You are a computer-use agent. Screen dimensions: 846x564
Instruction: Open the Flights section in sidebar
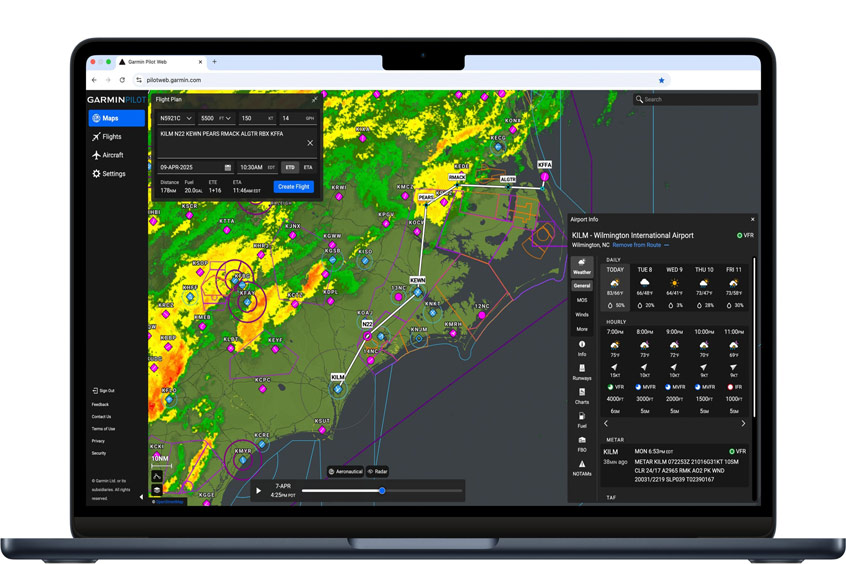tap(107, 137)
